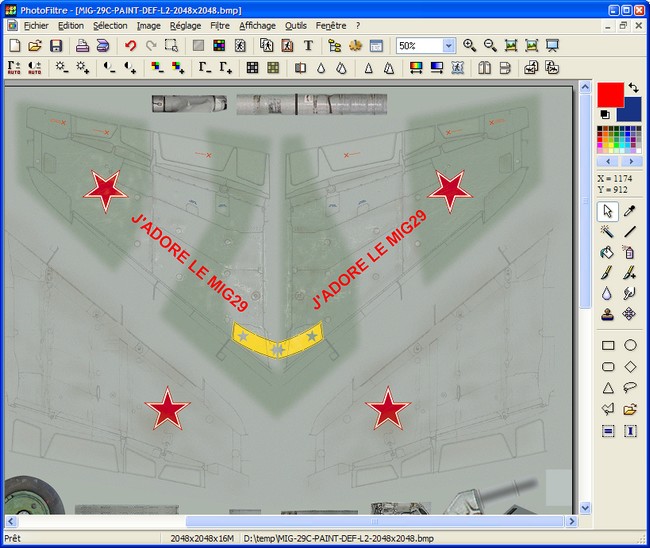
Task: Swap foreground and background colors
Action: (x=633, y=87)
